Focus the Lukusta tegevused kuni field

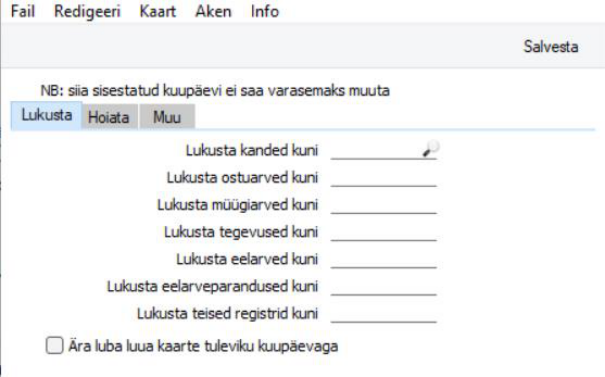[x=384, y=232]
